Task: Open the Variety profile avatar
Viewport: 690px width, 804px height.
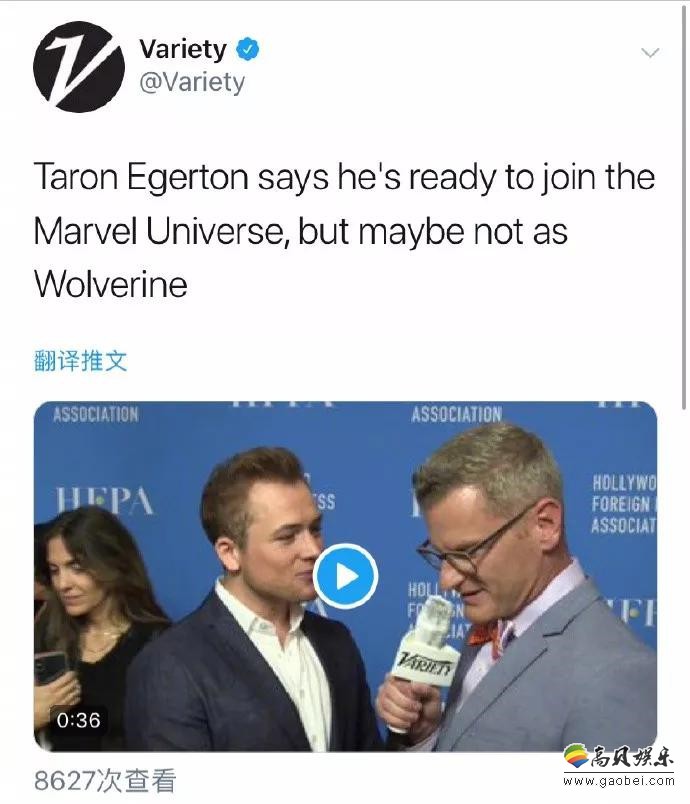Action: coord(79,67)
